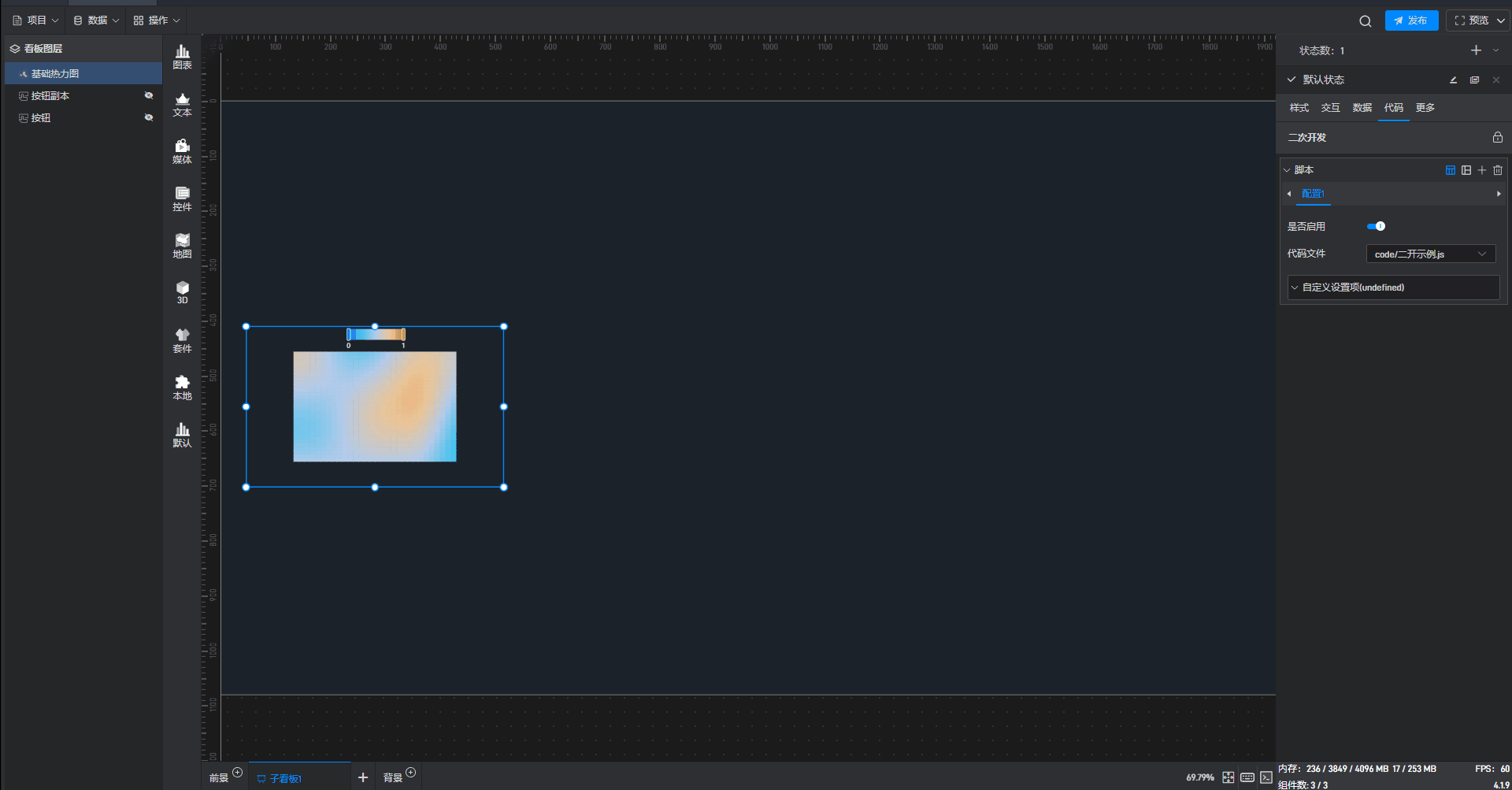Switch to the 数据 properties tab
Image resolution: width=1512 pixels, height=790 pixels.
[1362, 108]
